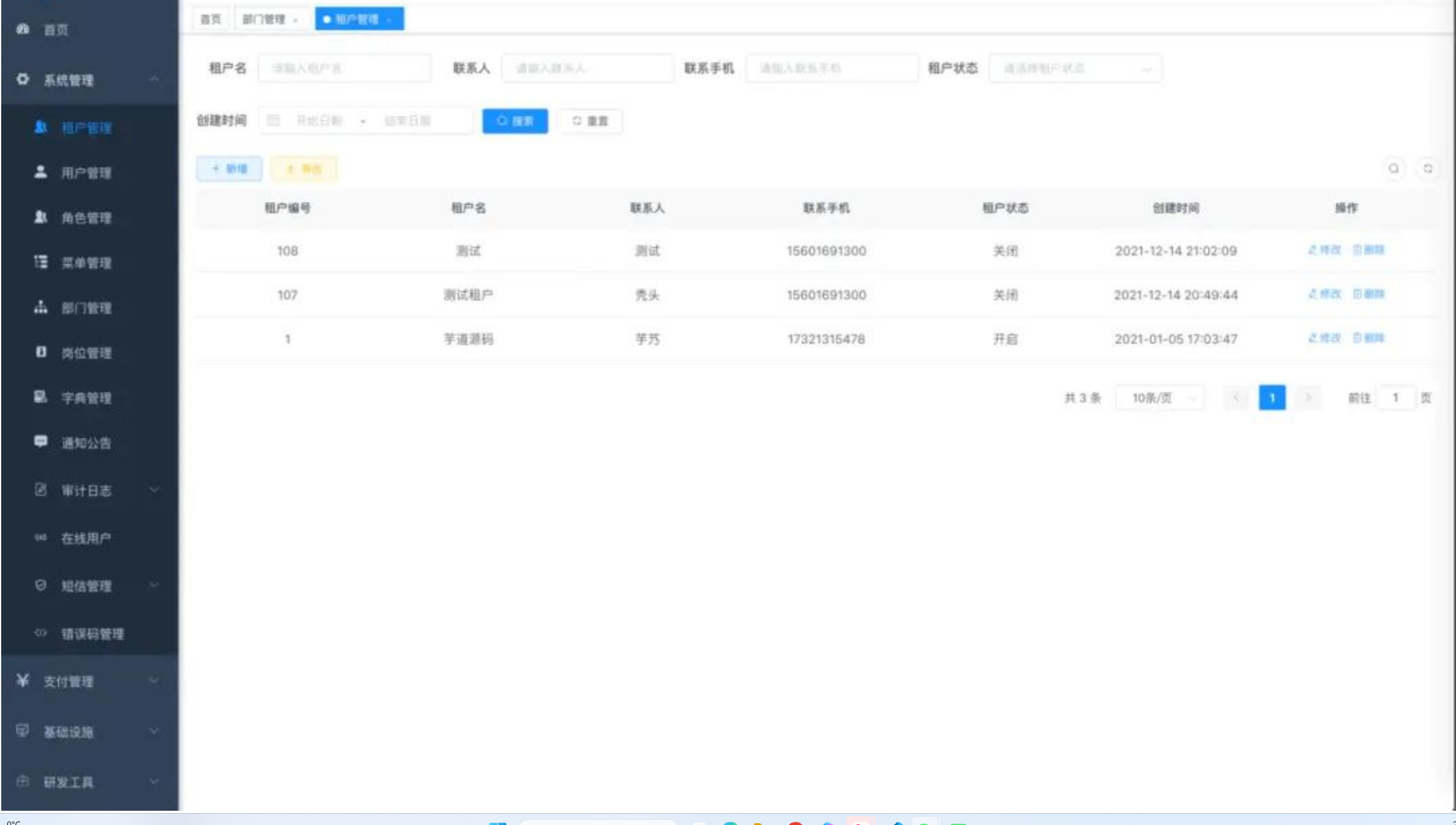
Task: Click the 重置 reset button
Action: pyautogui.click(x=590, y=121)
